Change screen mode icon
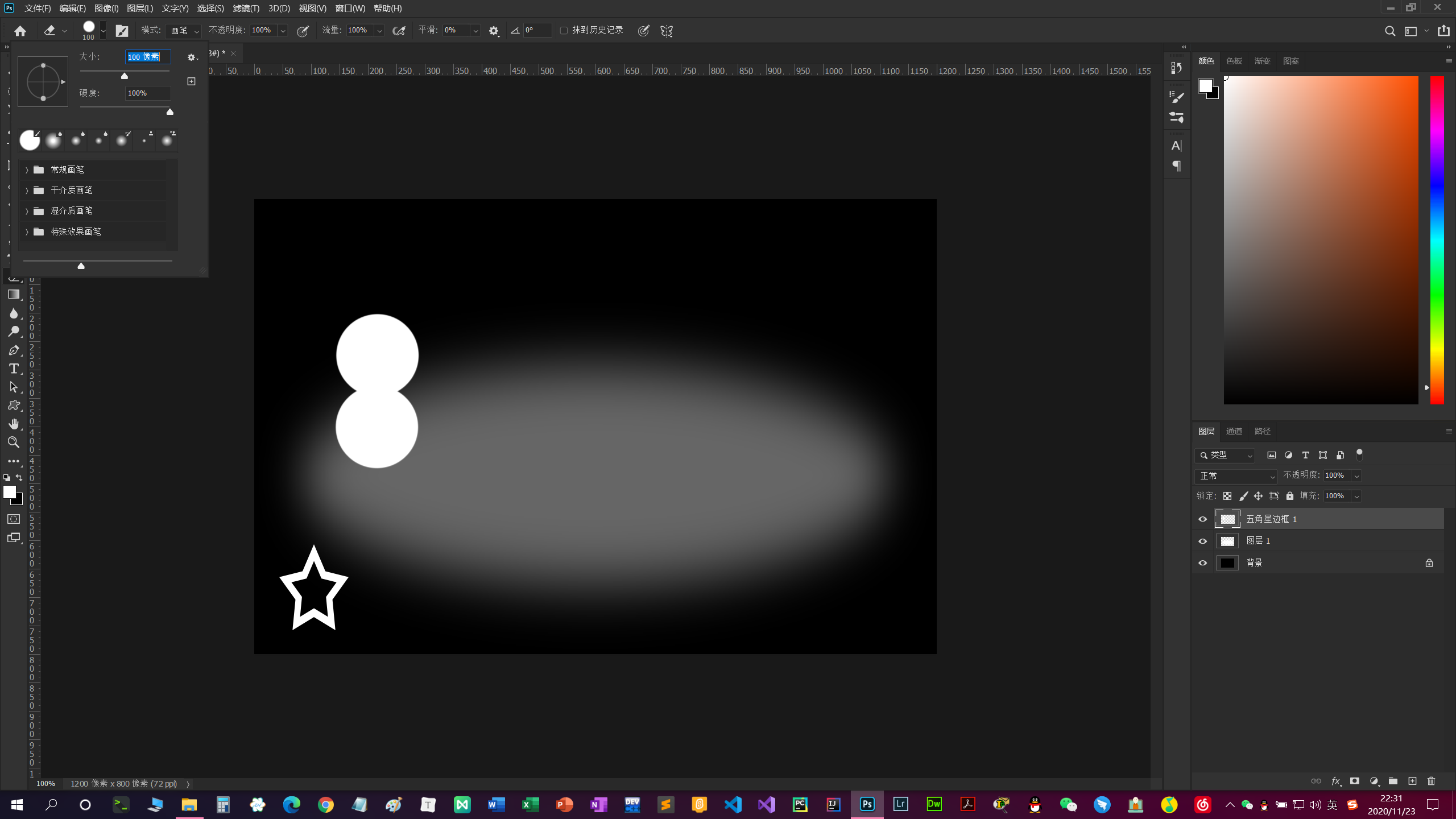1456x819 pixels. click(x=14, y=537)
